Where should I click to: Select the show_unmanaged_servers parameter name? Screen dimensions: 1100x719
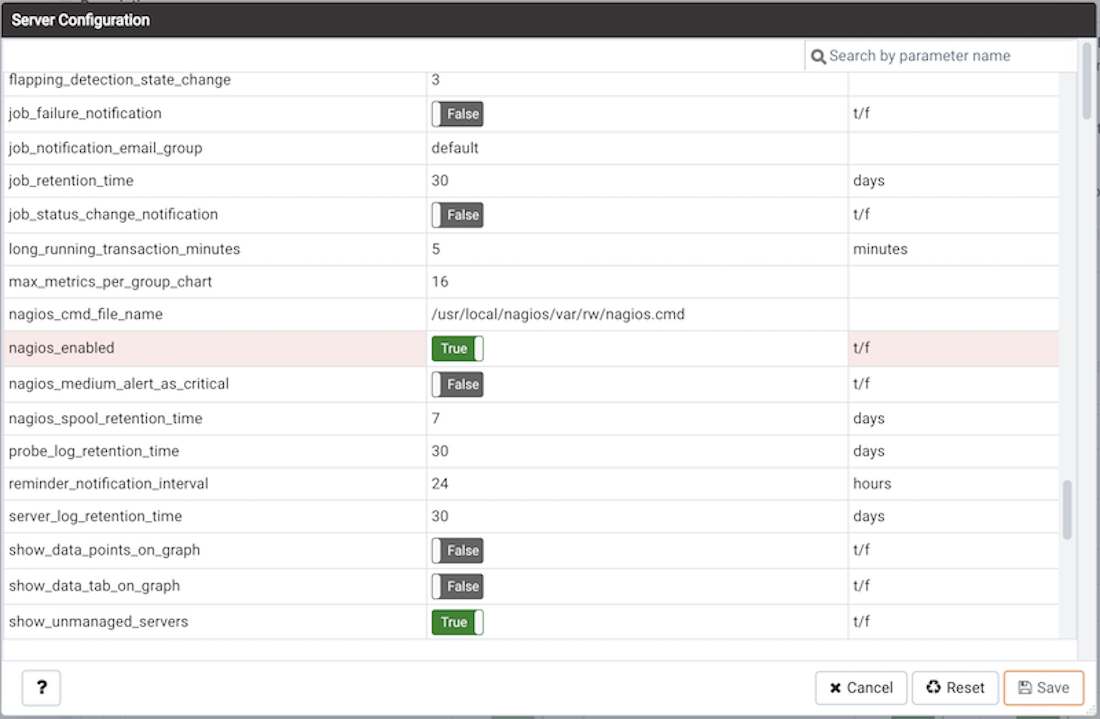(98, 621)
